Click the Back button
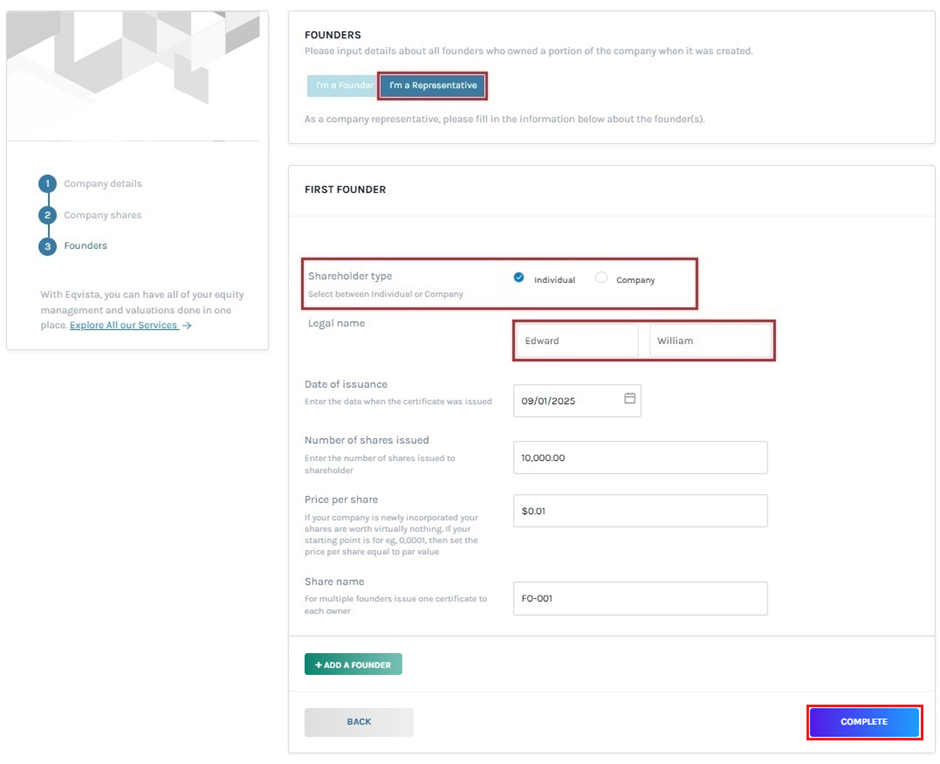 tap(359, 722)
